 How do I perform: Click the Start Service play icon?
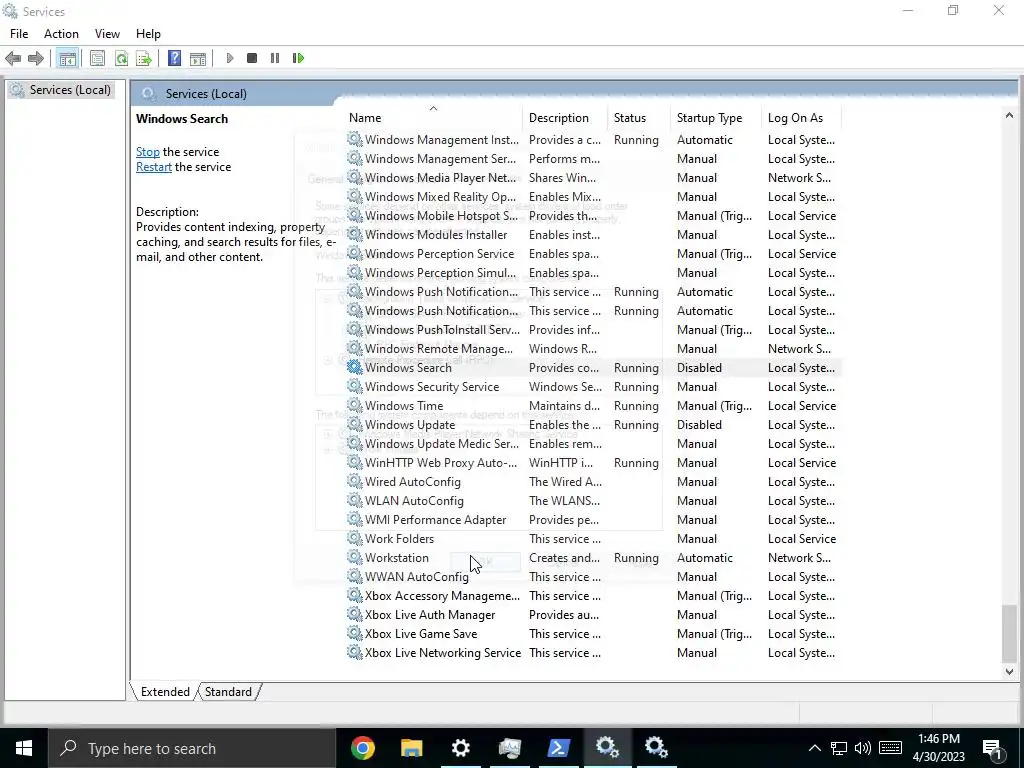point(229,58)
